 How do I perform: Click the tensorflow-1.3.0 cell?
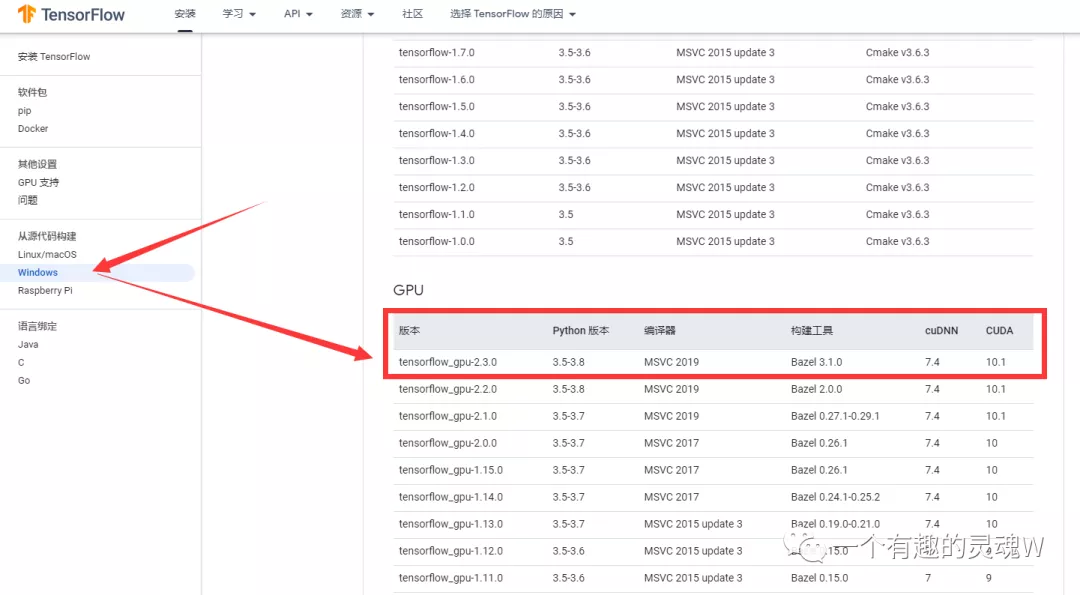click(436, 160)
